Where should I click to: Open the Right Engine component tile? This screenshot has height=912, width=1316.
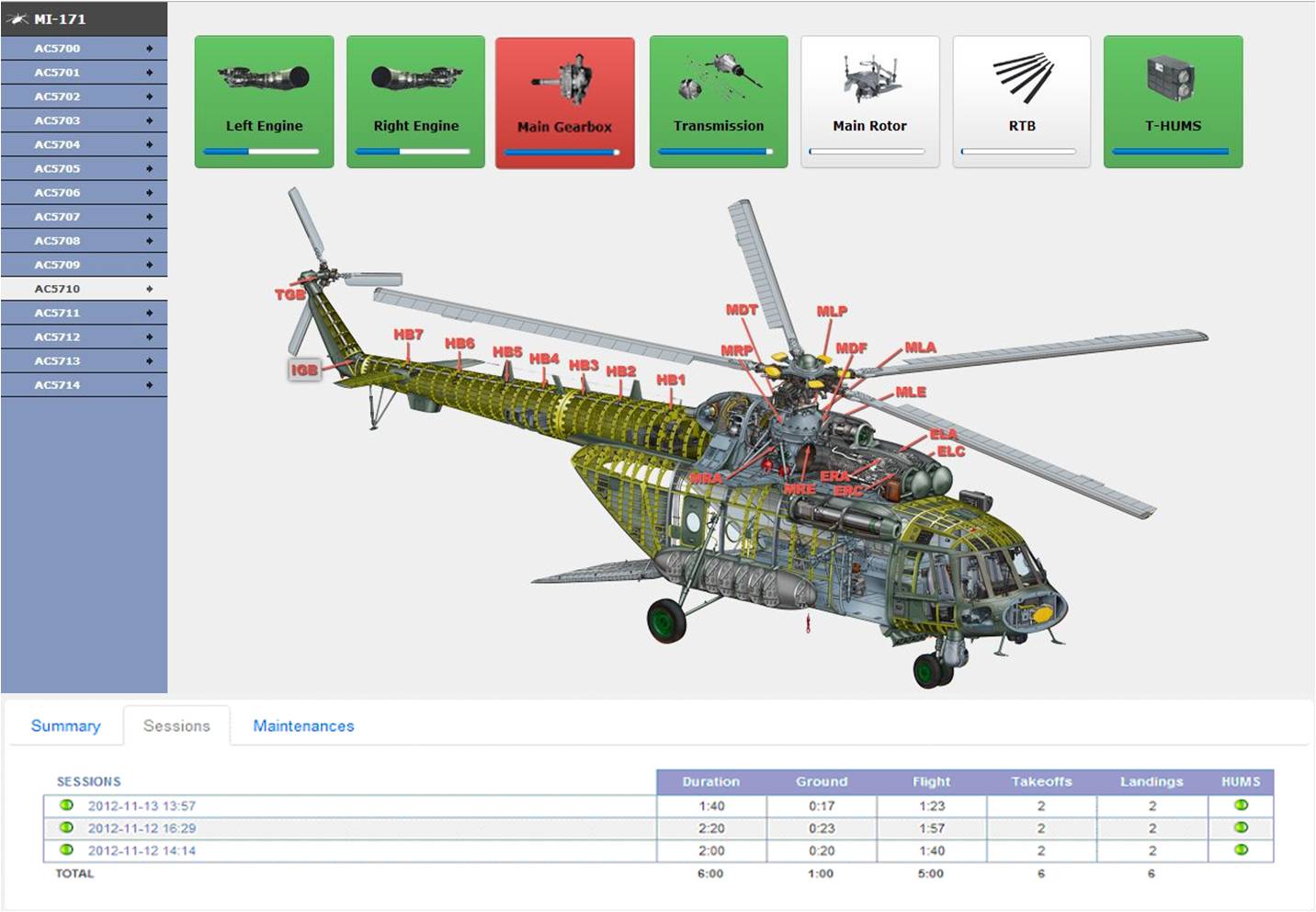click(x=415, y=102)
